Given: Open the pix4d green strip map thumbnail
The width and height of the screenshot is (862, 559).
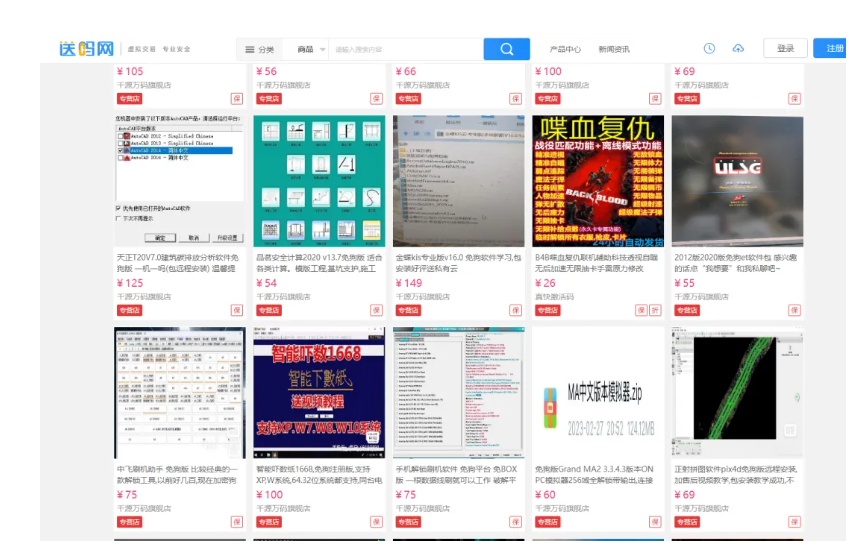Looking at the screenshot, I should tap(737, 392).
